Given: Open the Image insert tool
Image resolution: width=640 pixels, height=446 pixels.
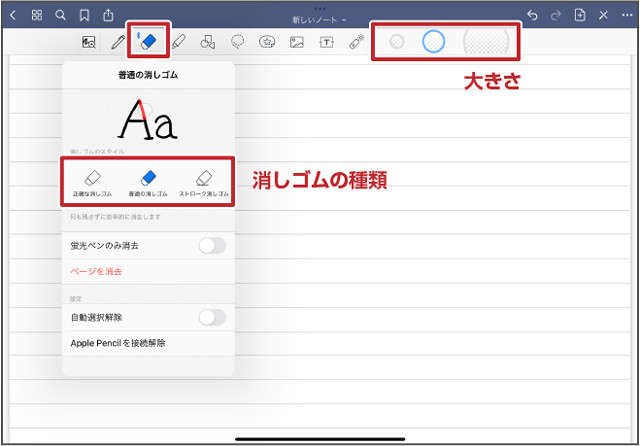Looking at the screenshot, I should click(x=297, y=42).
